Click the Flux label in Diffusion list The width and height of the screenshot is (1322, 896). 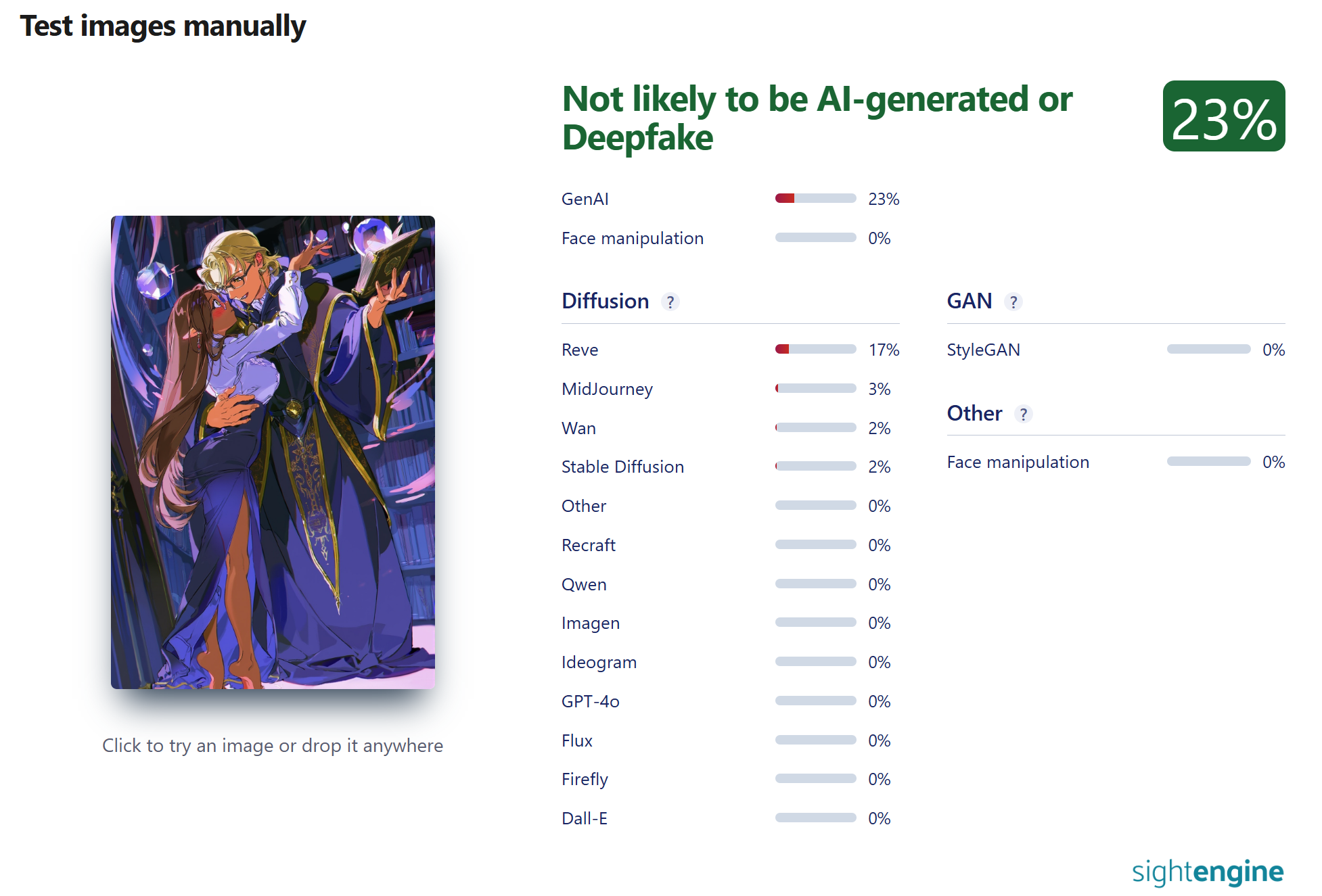click(x=577, y=740)
